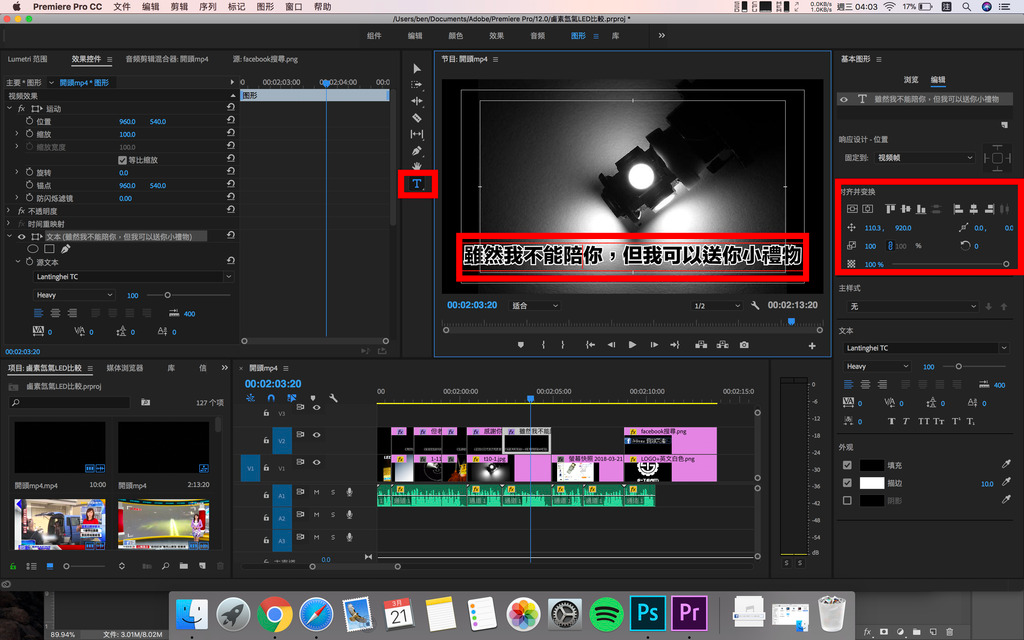Screen dimensions: 1024x640
Task: Add marker in the timeline header
Action: [x=313, y=398]
